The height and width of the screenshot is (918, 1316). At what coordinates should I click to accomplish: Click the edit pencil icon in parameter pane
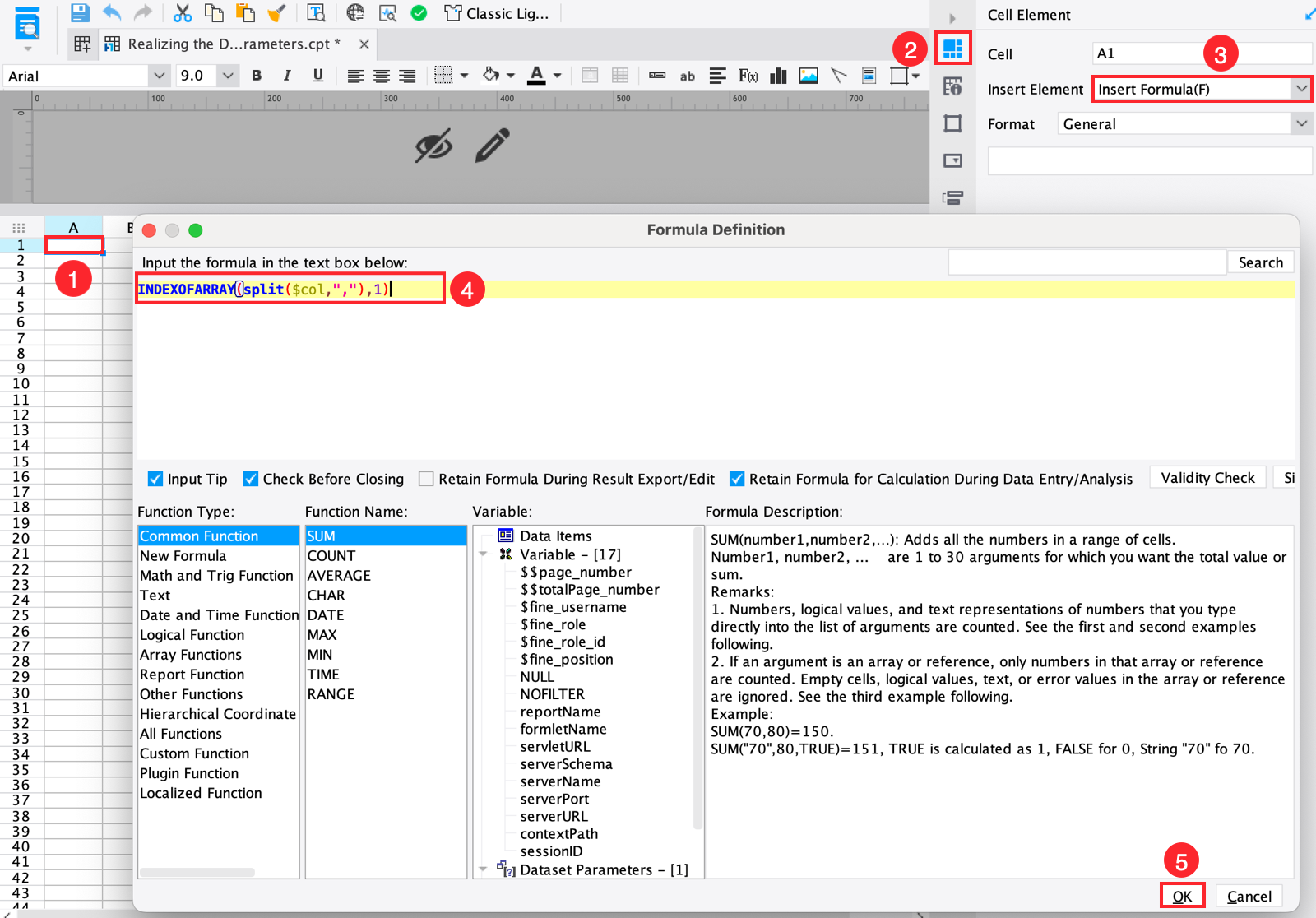tap(493, 146)
